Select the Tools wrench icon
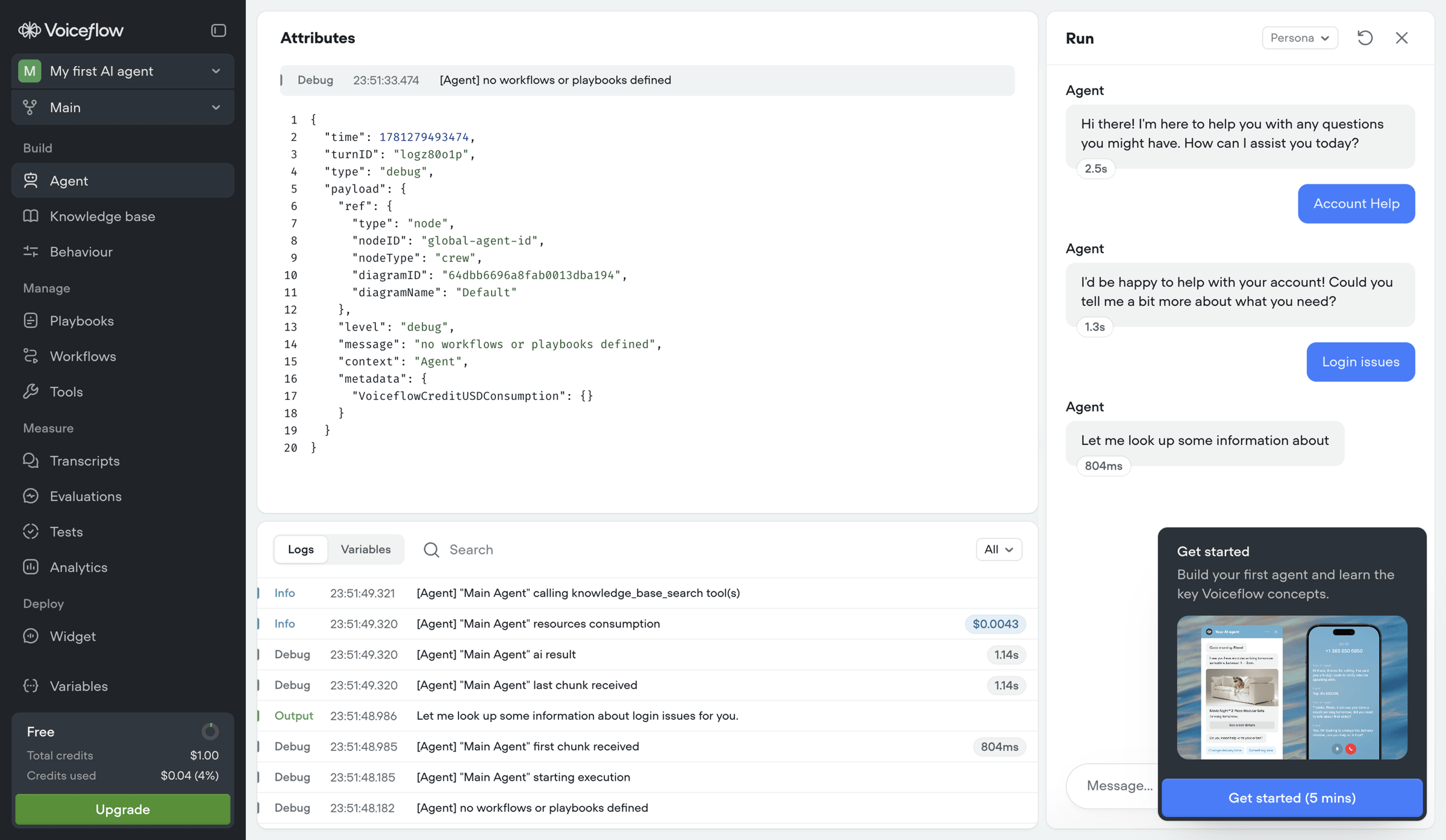 [31, 391]
